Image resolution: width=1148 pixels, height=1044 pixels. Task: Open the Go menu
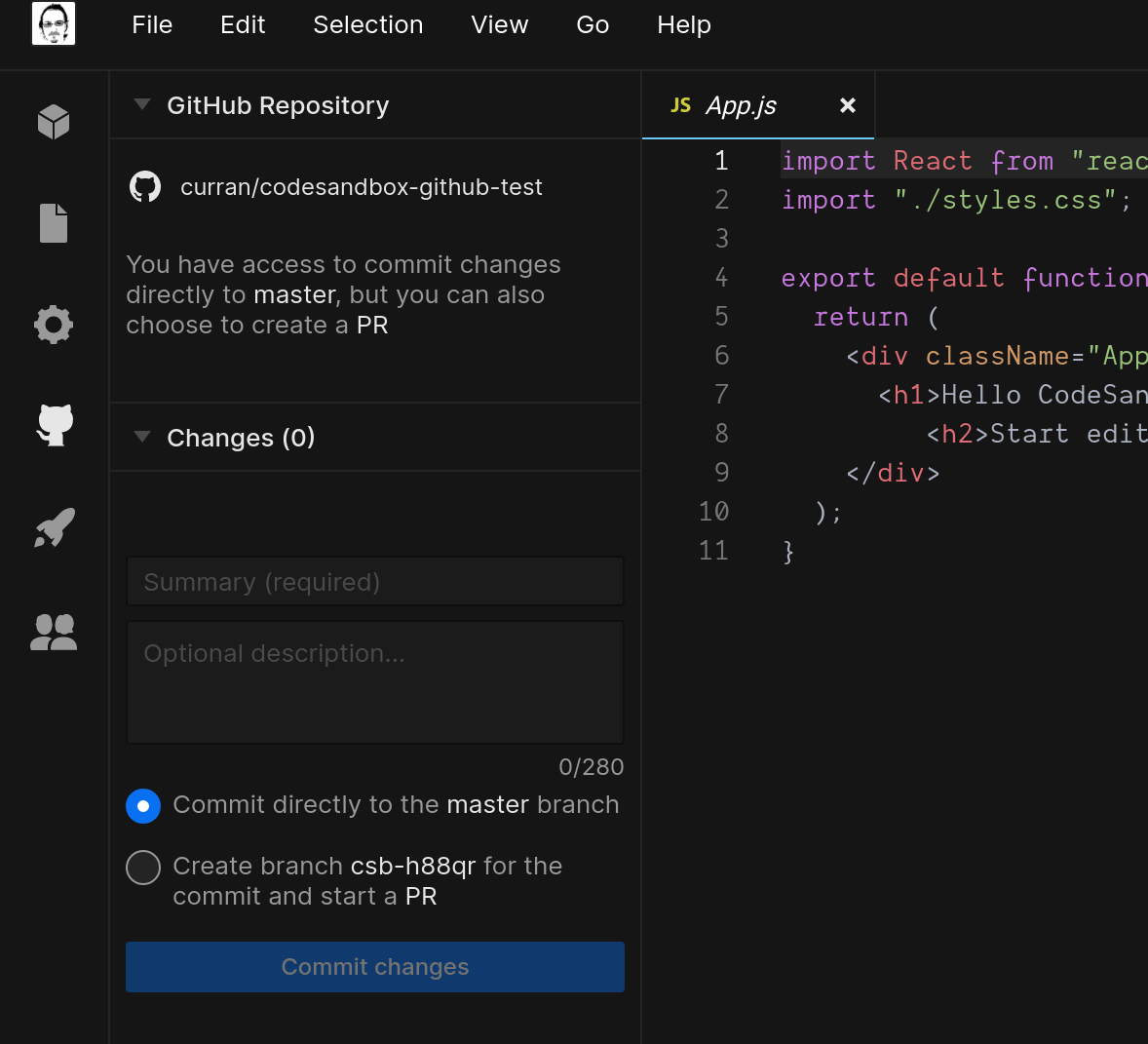click(593, 25)
